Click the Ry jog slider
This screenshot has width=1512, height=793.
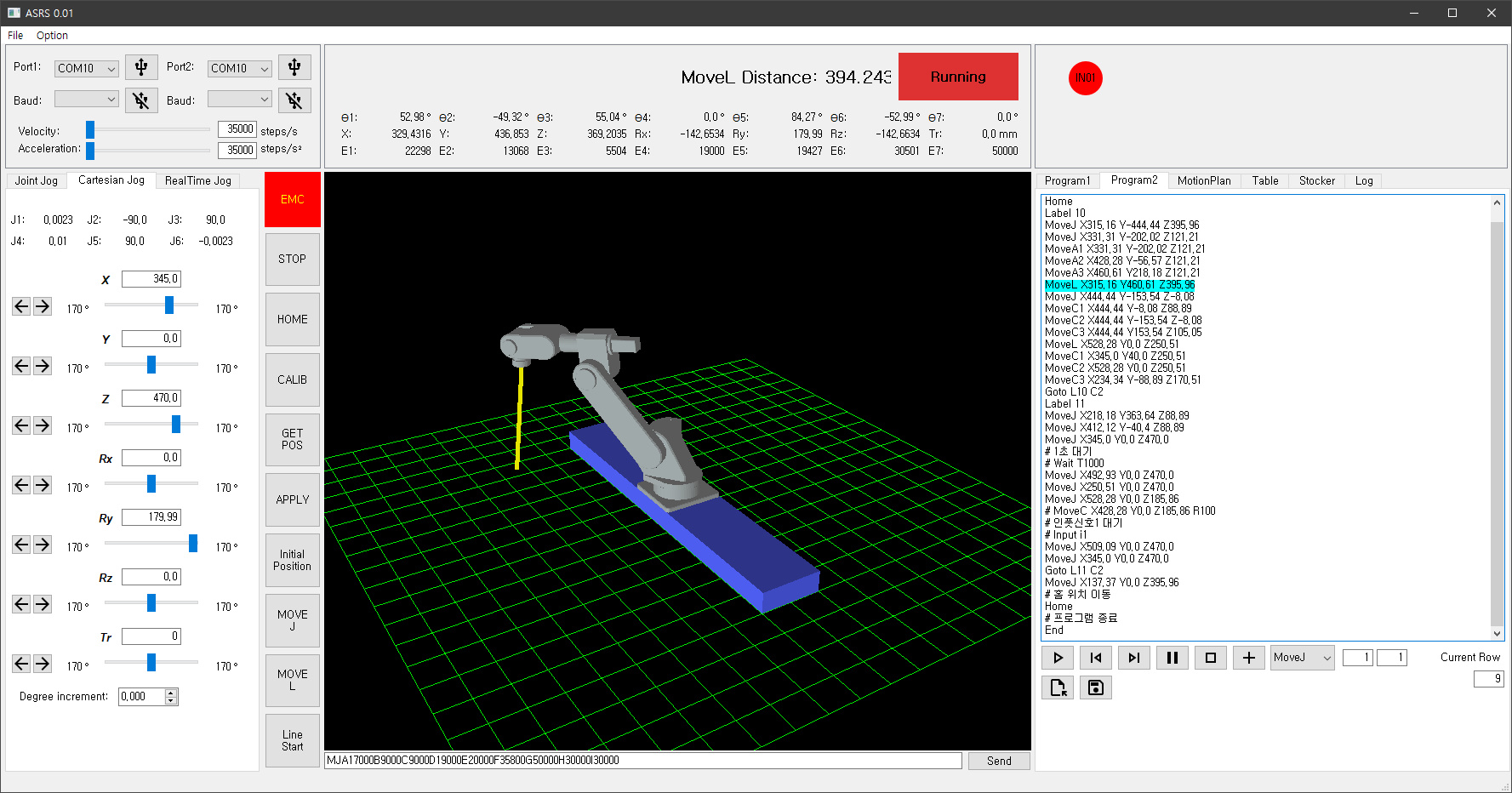[151, 543]
